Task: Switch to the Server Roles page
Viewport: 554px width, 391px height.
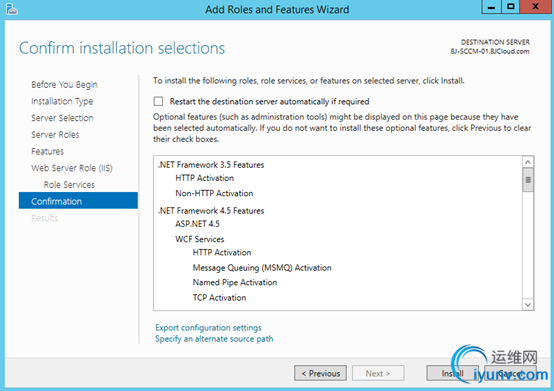Action: (x=55, y=135)
